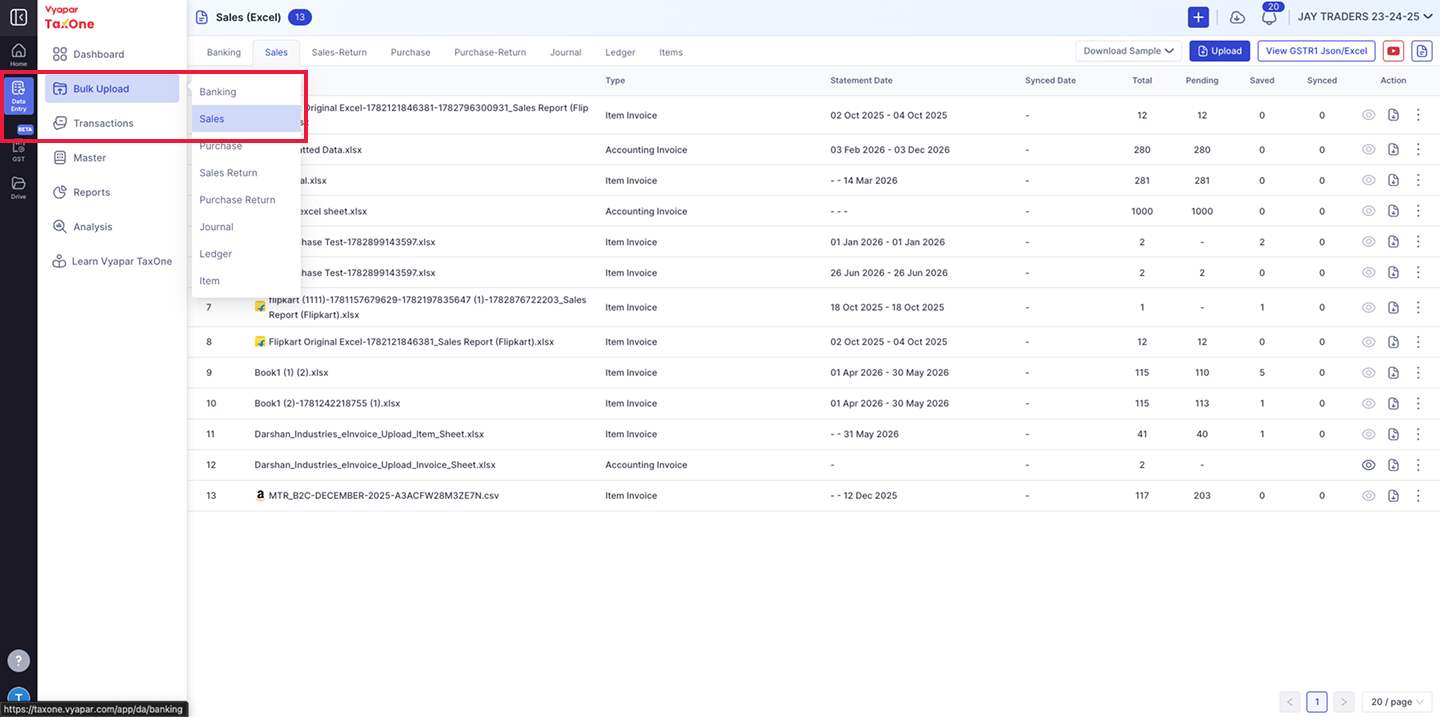Click the blue document icon beside YouTube
The height and width of the screenshot is (717, 1440).
pyautogui.click(x=1420, y=51)
